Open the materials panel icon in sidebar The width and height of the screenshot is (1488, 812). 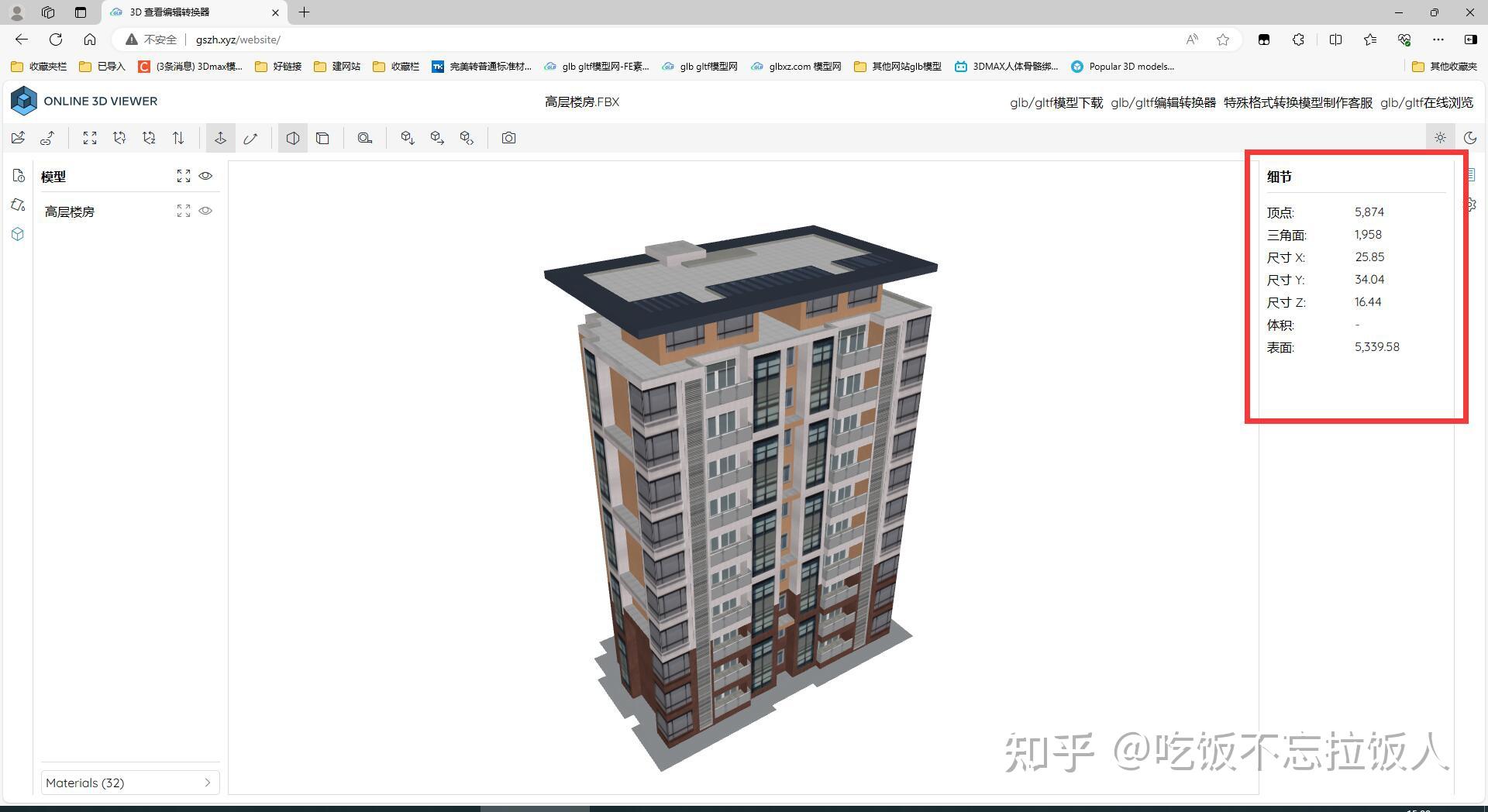pos(18,205)
